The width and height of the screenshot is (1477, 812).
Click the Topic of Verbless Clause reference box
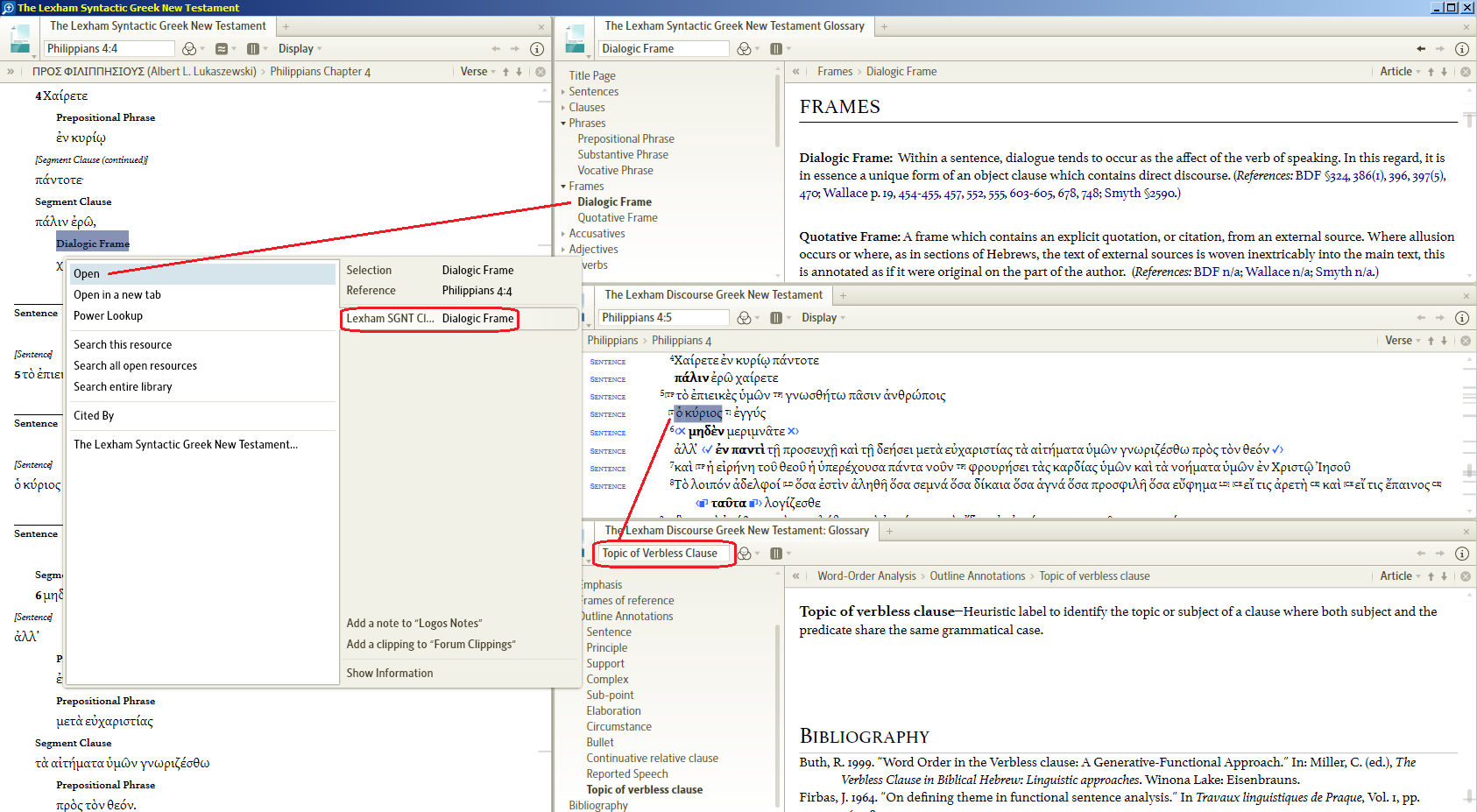(x=664, y=554)
